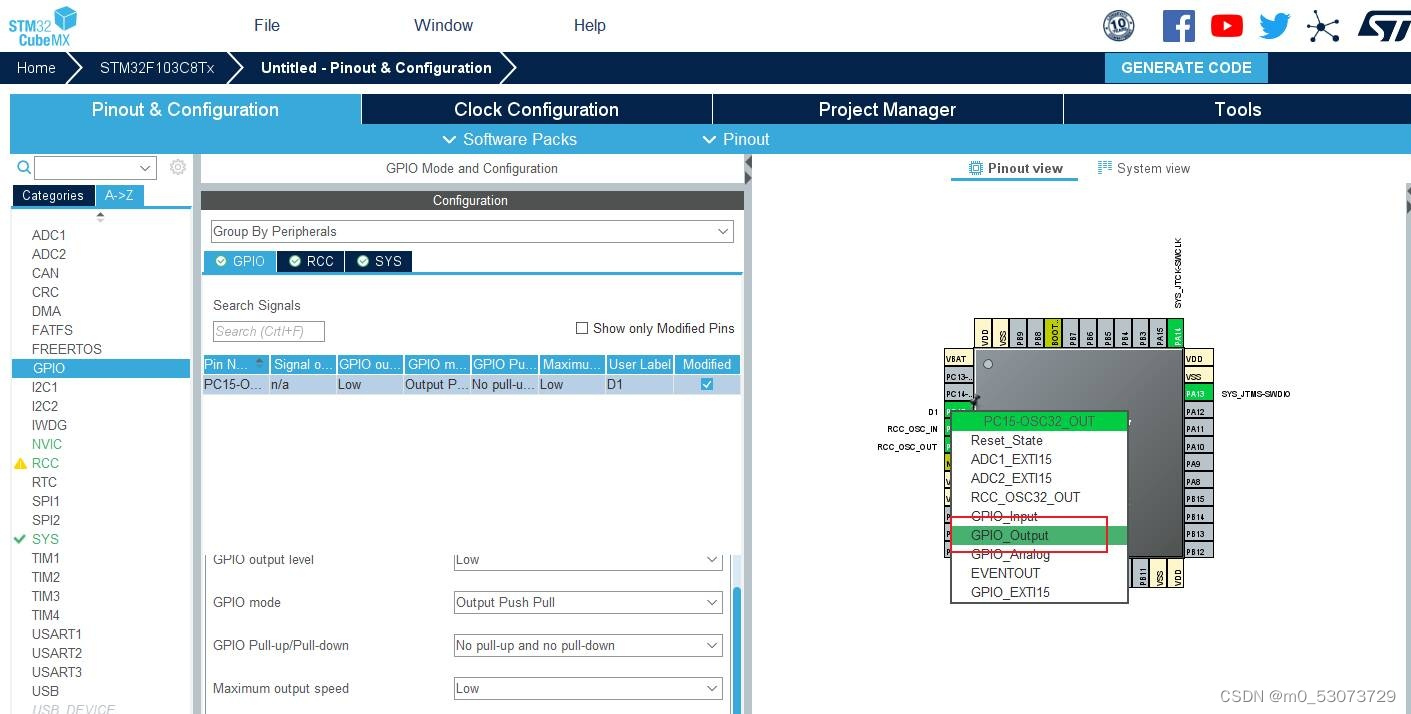Viewport: 1411px width, 714px height.
Task: Choose GPIO_Input in pin context menu
Action: click(x=1039, y=516)
